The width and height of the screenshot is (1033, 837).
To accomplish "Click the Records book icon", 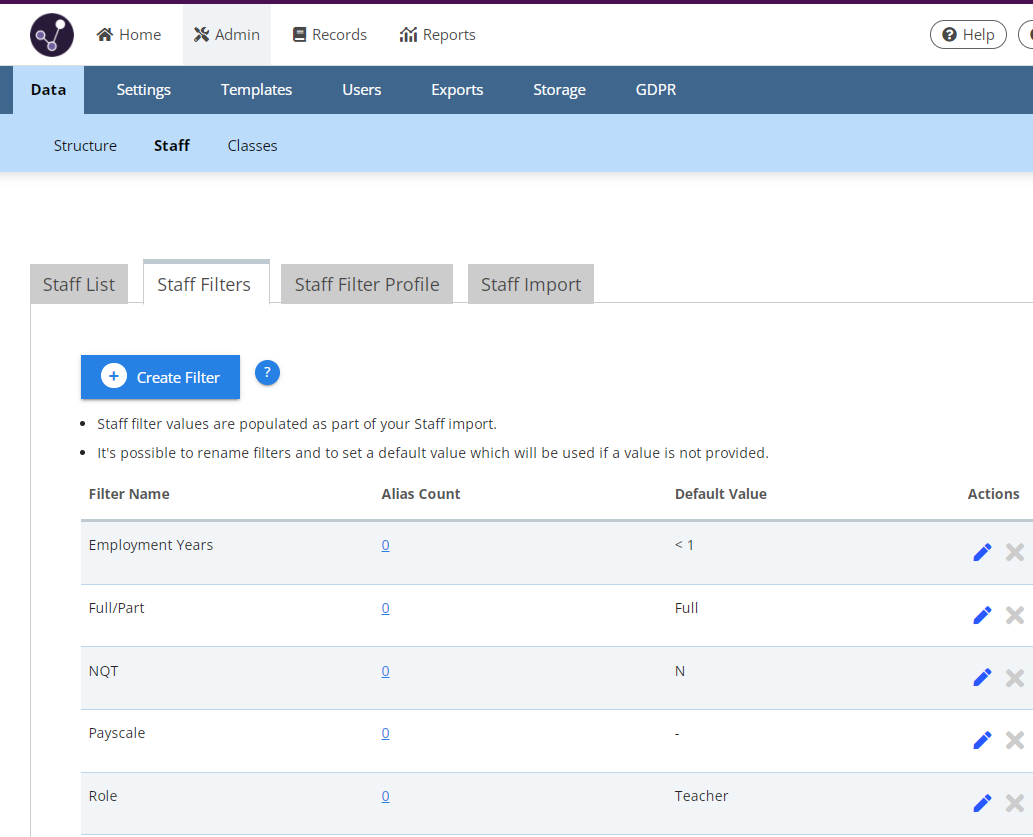I will [x=299, y=34].
